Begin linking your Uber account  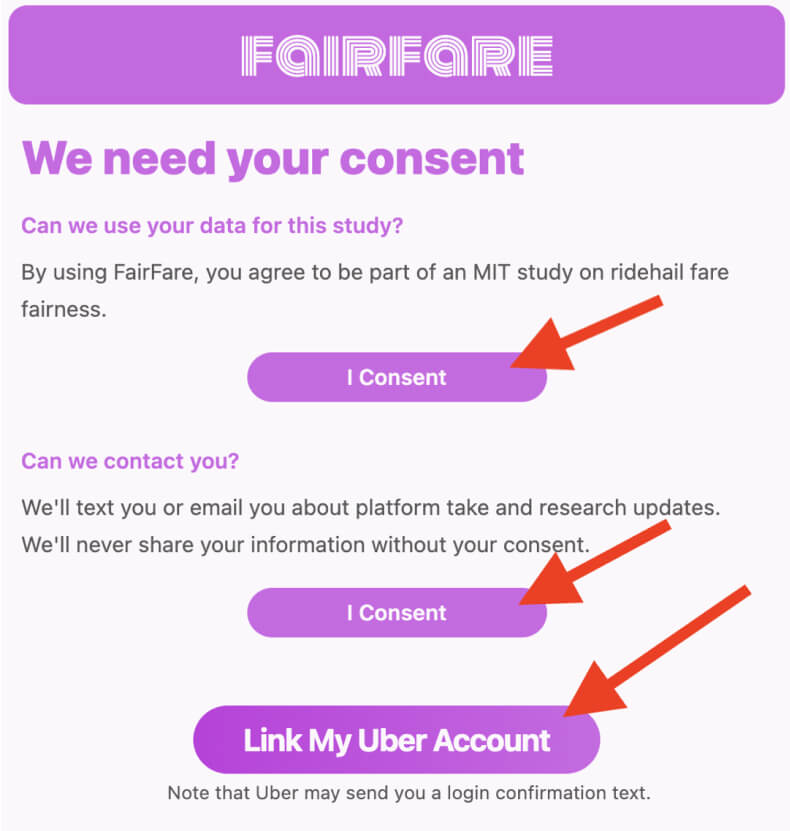click(395, 740)
